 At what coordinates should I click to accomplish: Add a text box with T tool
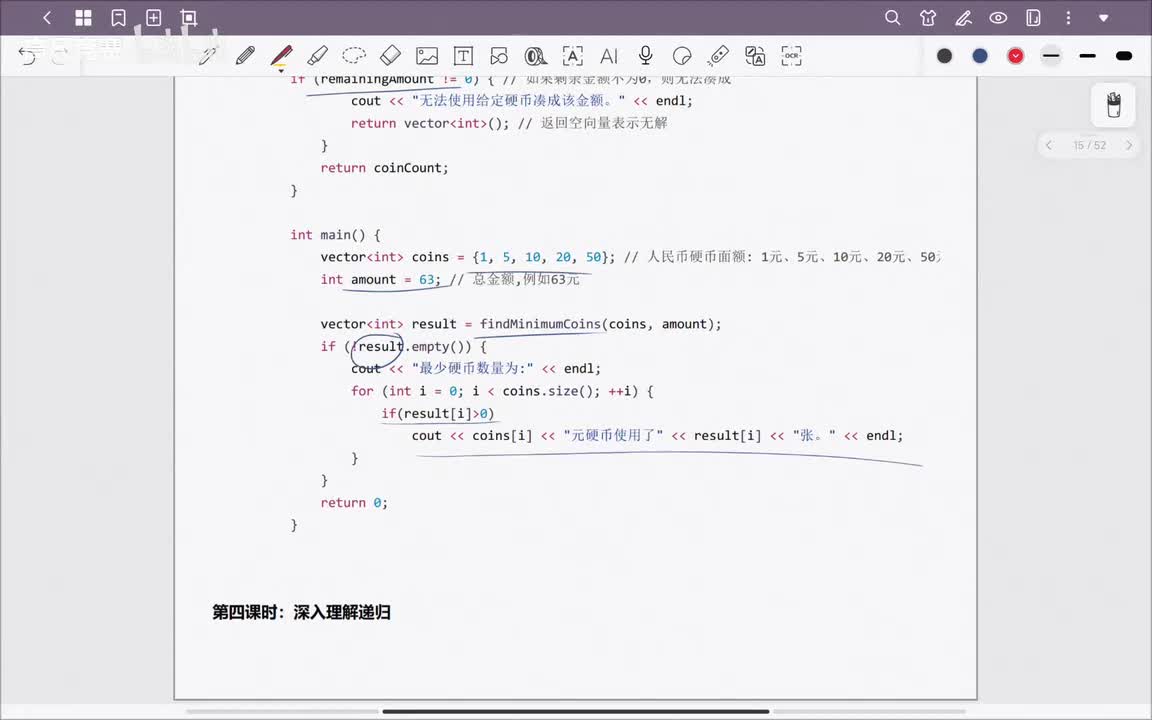click(463, 56)
